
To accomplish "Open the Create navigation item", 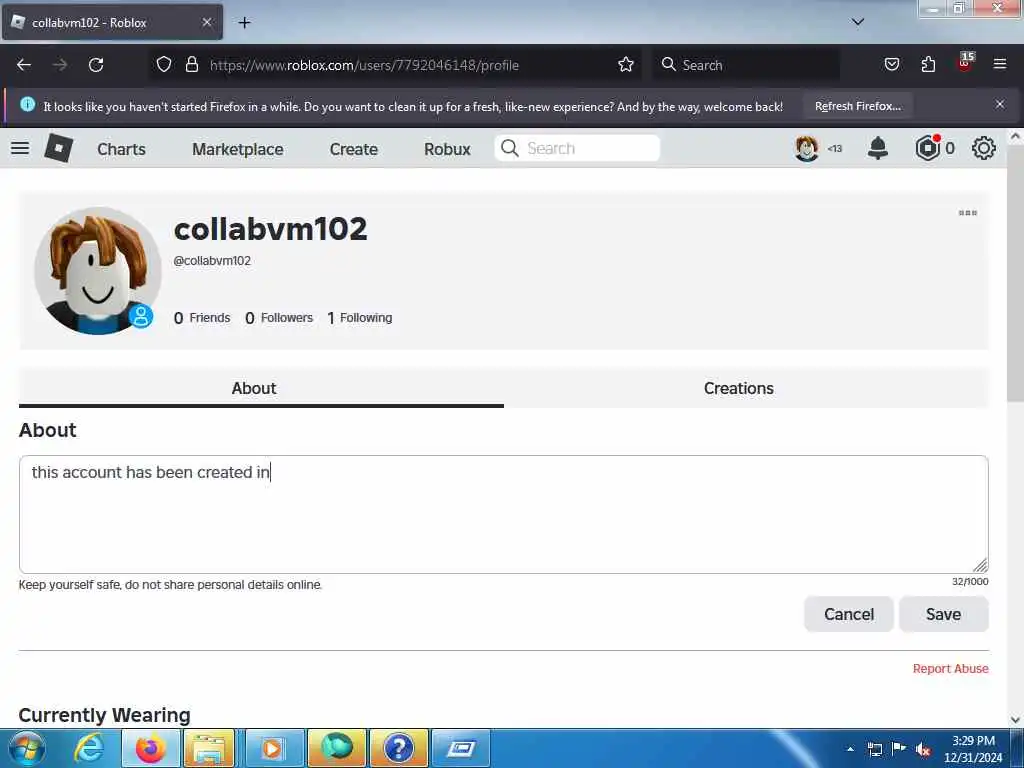I will click(x=353, y=149).
